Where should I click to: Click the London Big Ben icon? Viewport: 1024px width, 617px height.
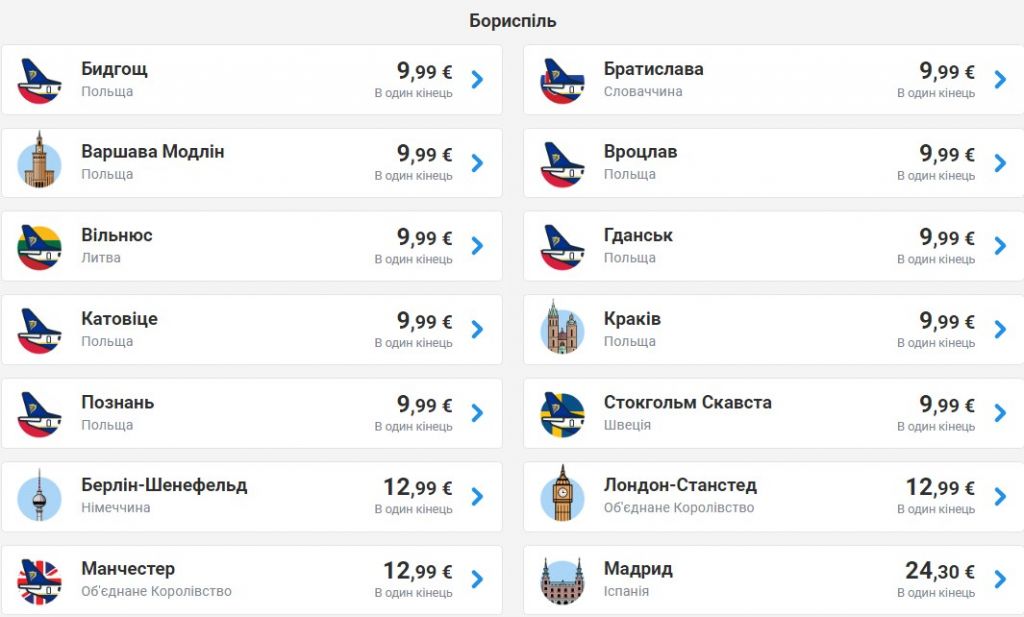(x=562, y=496)
